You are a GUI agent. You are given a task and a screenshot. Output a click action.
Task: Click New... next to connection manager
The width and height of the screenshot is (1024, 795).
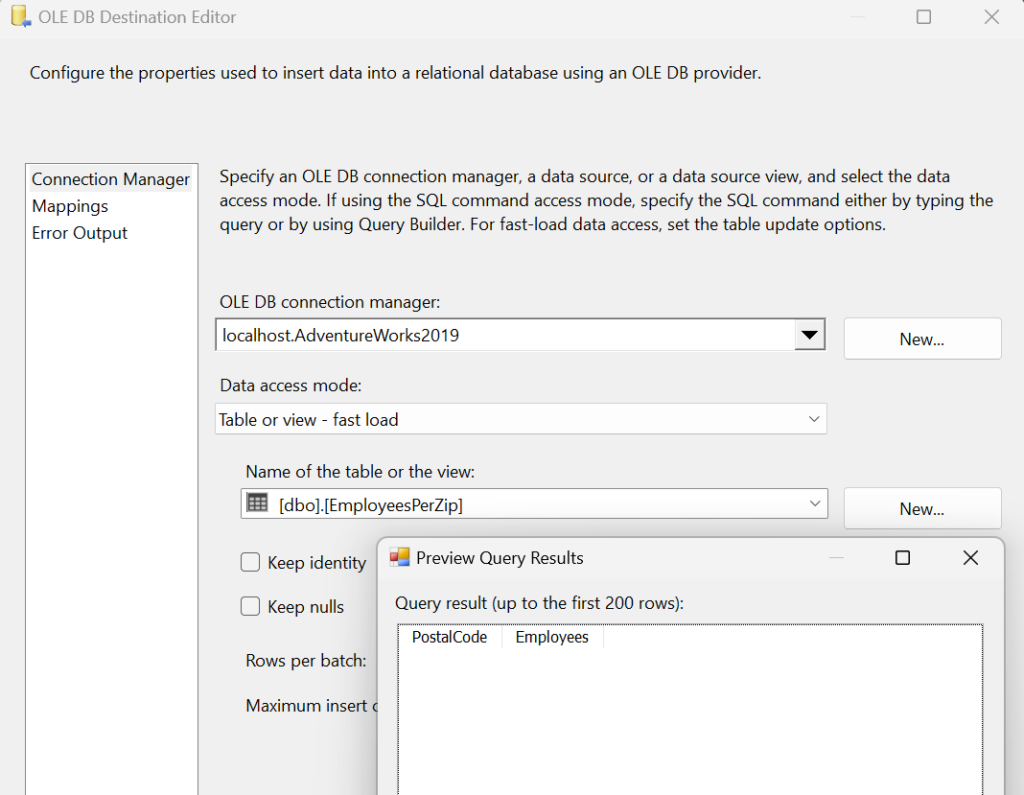[x=922, y=339]
